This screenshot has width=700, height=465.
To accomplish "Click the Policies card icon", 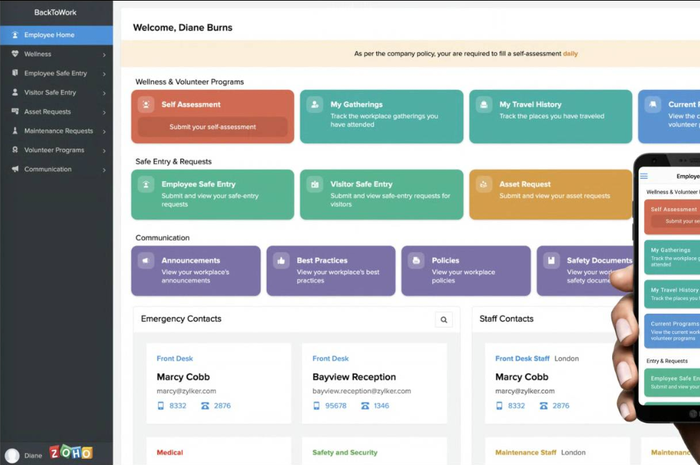I will pos(416,260).
